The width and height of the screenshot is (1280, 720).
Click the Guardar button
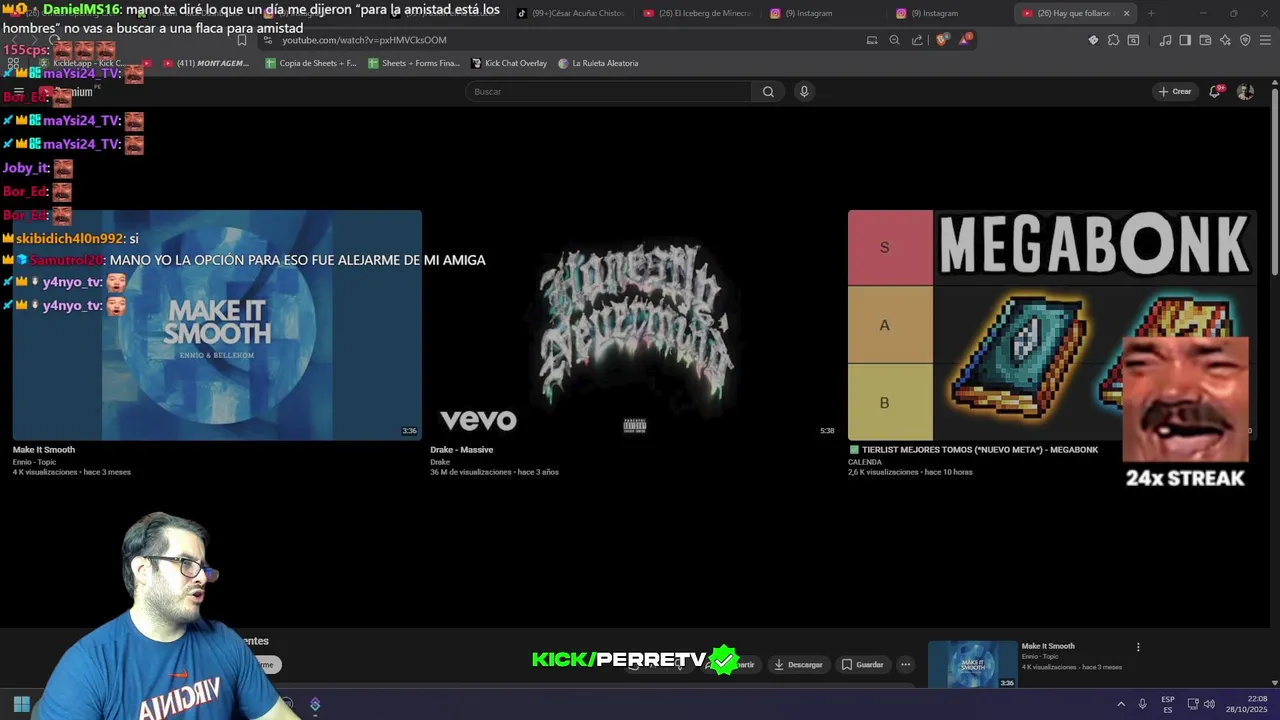[x=862, y=664]
